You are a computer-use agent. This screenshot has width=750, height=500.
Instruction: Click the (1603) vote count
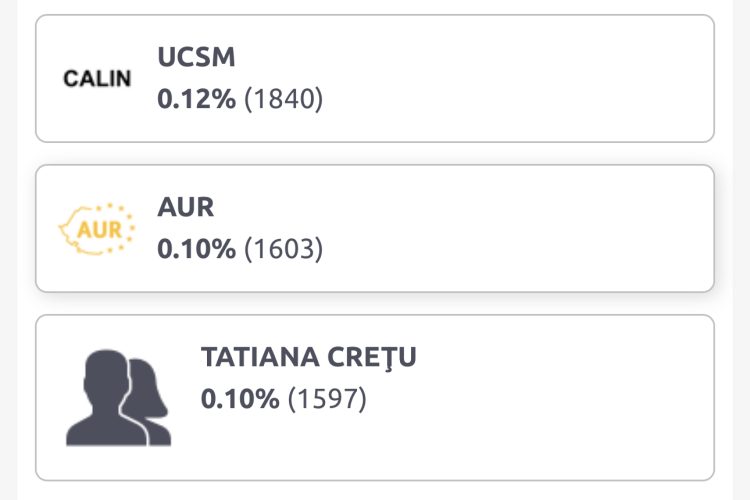pyautogui.click(x=284, y=249)
